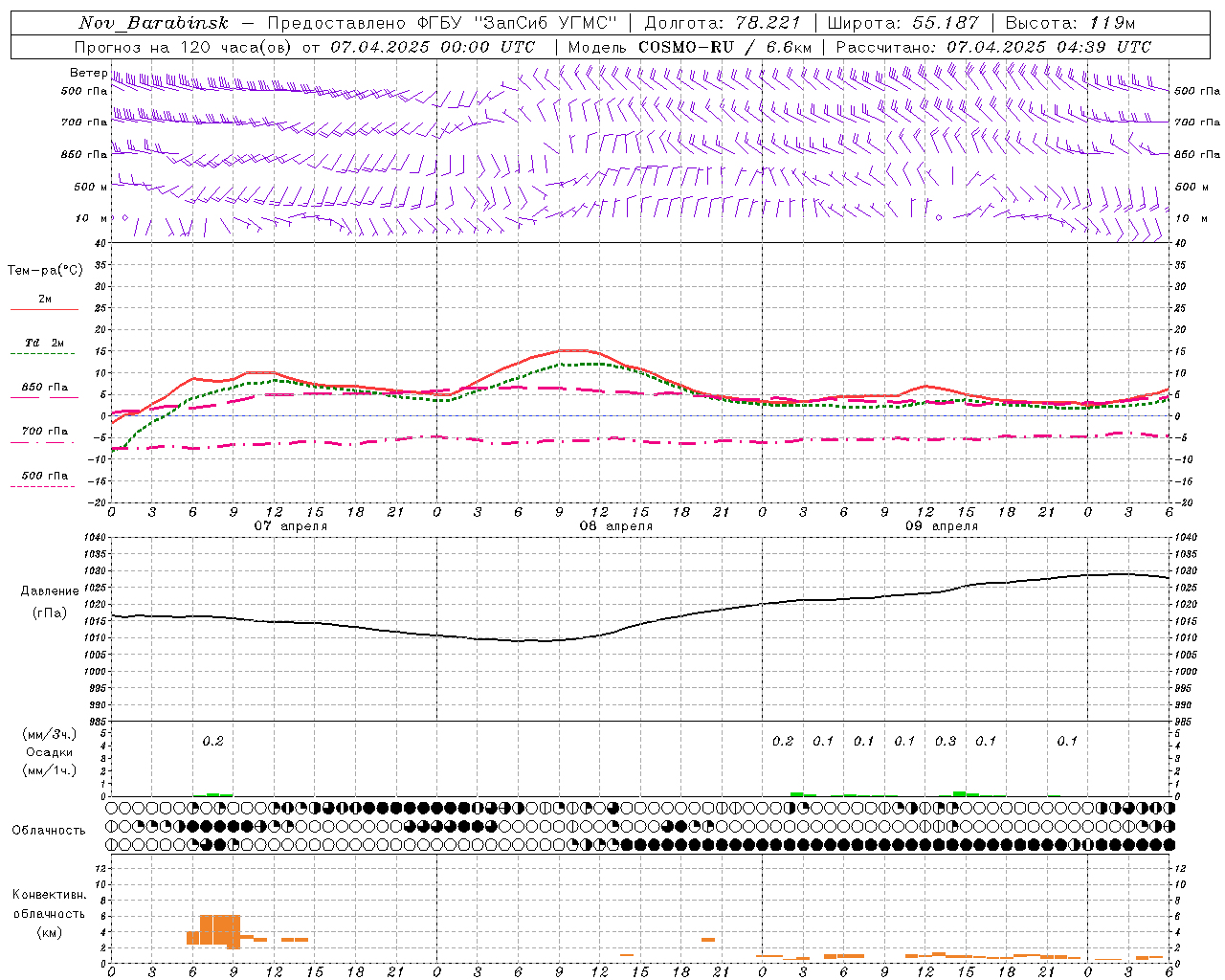Click the 'Осадки' precipitation label
The image size is (1225, 980).
tap(50, 752)
